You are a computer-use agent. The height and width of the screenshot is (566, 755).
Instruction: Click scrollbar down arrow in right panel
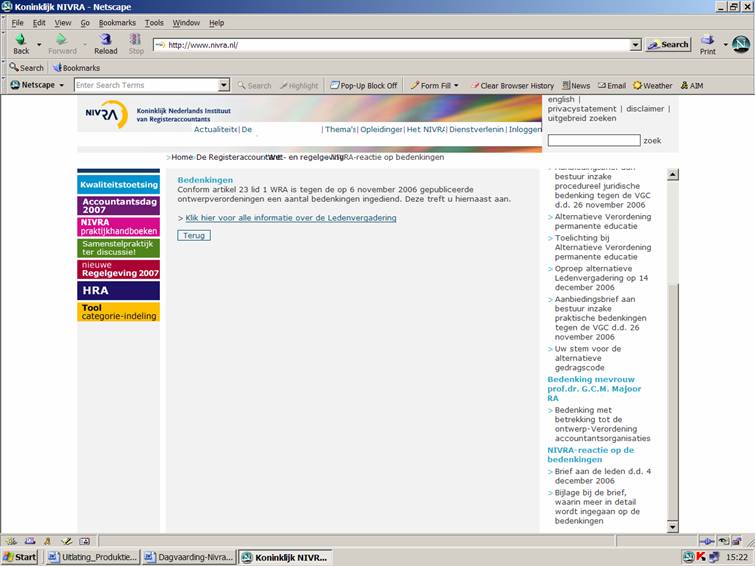673,527
